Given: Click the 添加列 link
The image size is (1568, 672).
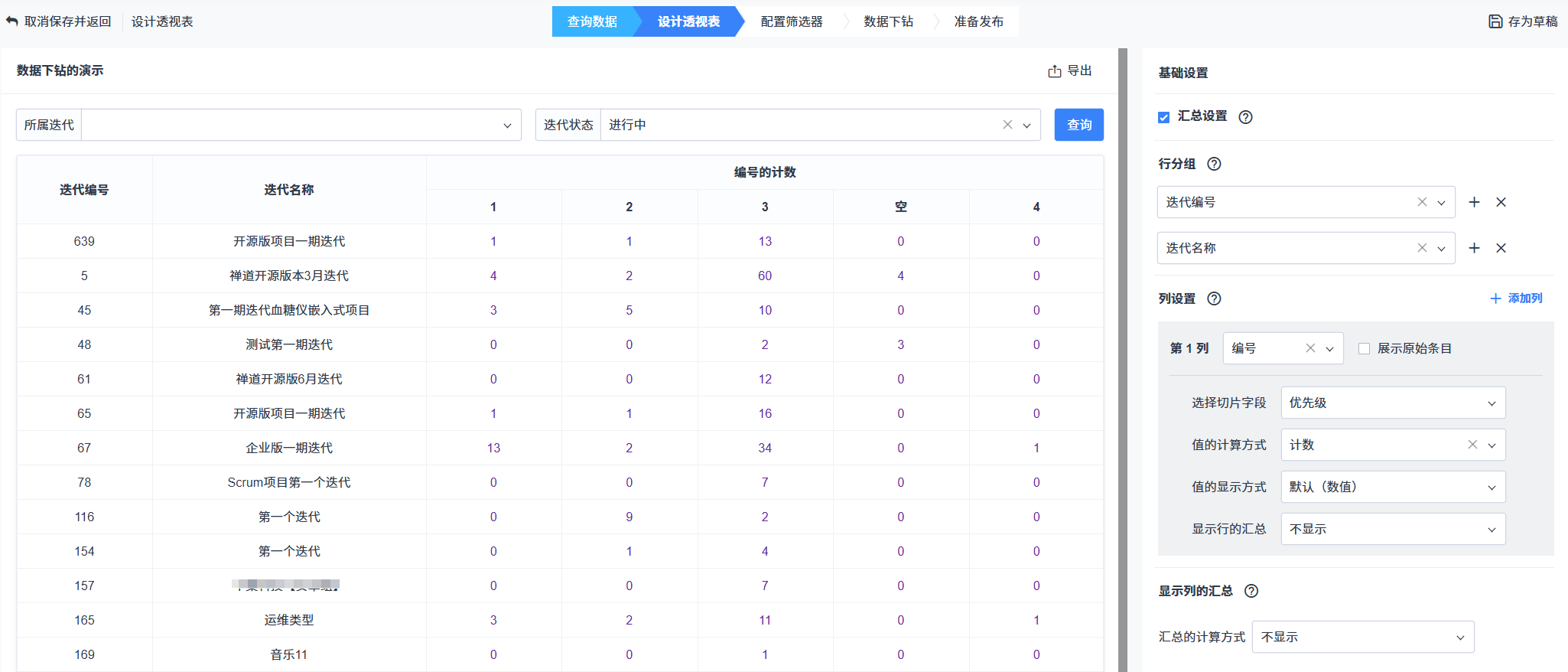Looking at the screenshot, I should [x=1516, y=298].
